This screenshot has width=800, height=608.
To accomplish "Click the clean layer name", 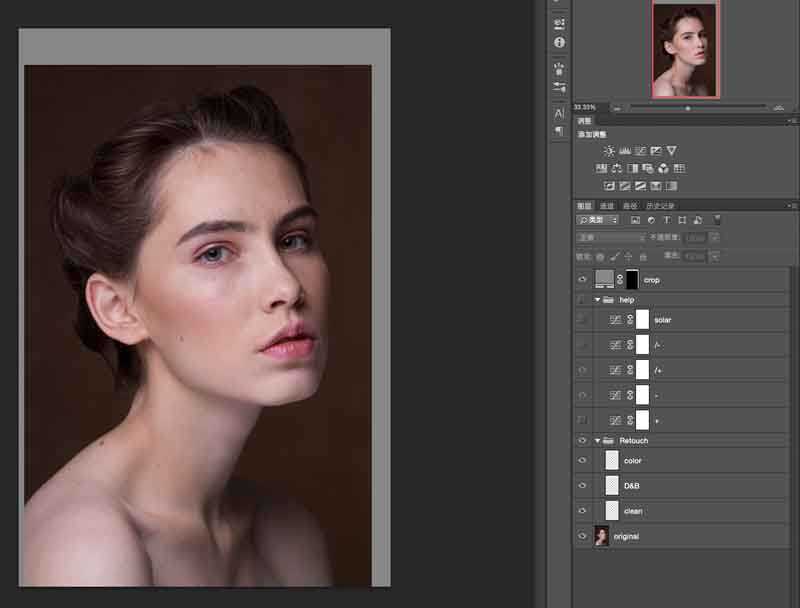I will point(636,511).
